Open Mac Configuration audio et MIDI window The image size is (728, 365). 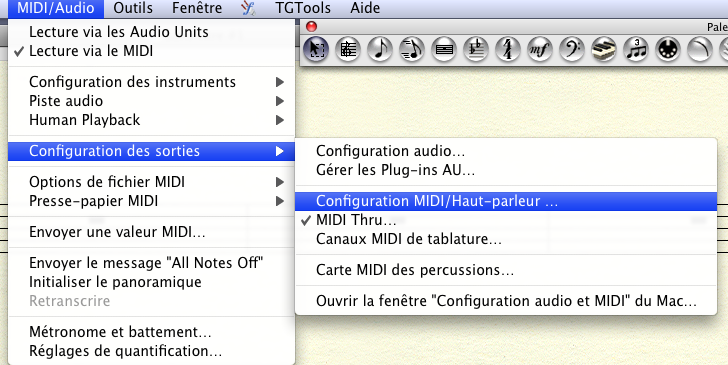(x=506, y=301)
